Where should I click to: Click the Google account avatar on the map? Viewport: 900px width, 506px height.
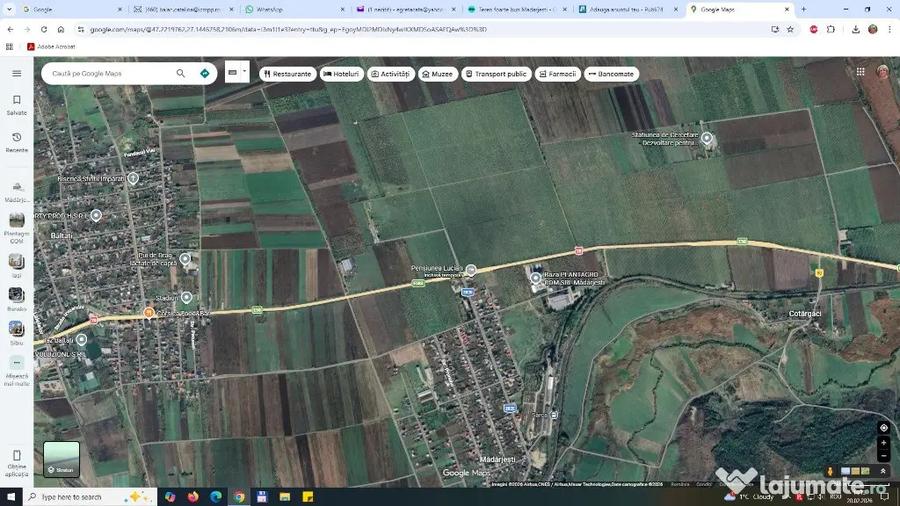pyautogui.click(x=883, y=72)
